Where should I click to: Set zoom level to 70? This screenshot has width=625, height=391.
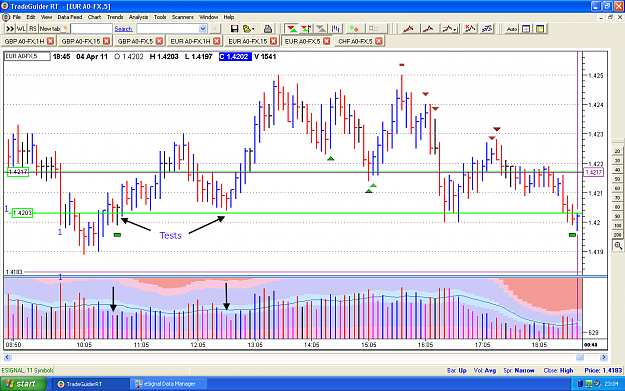point(617,198)
